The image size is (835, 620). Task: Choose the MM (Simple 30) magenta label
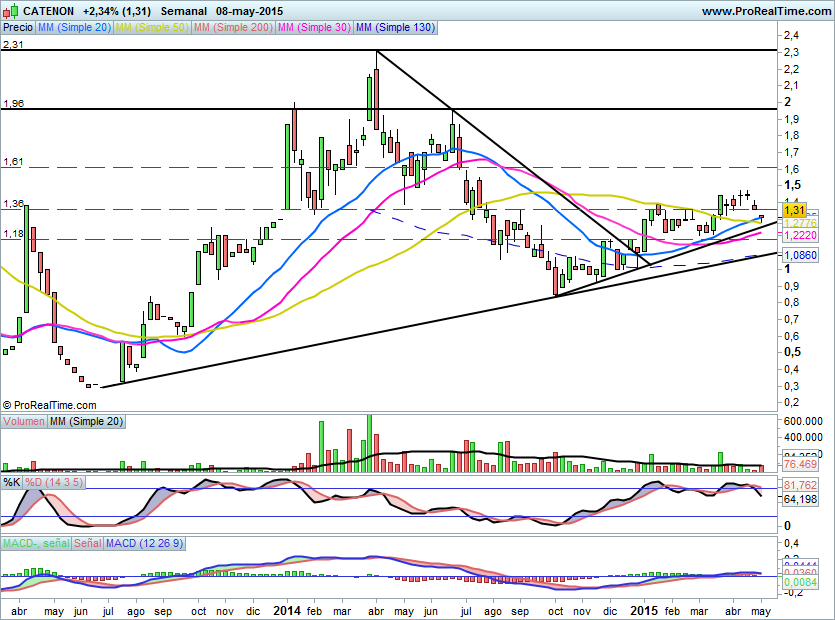pos(314,27)
